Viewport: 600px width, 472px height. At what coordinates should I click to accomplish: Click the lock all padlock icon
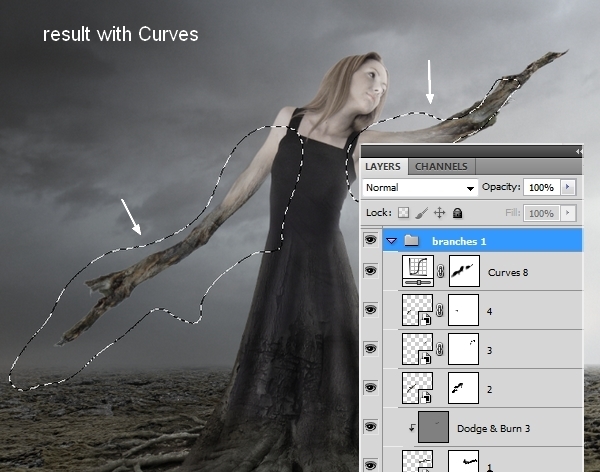[x=457, y=213]
